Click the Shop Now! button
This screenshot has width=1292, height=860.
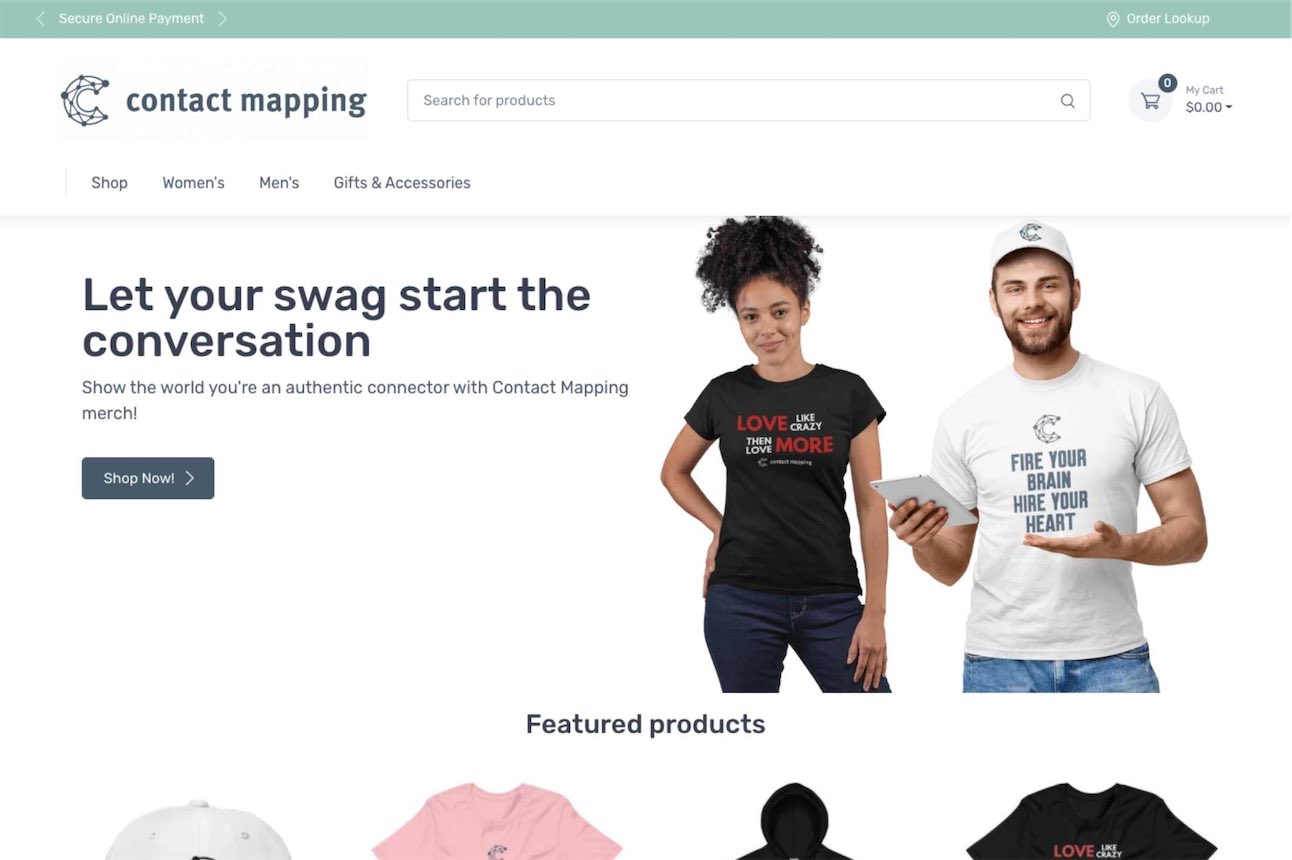[x=148, y=478]
